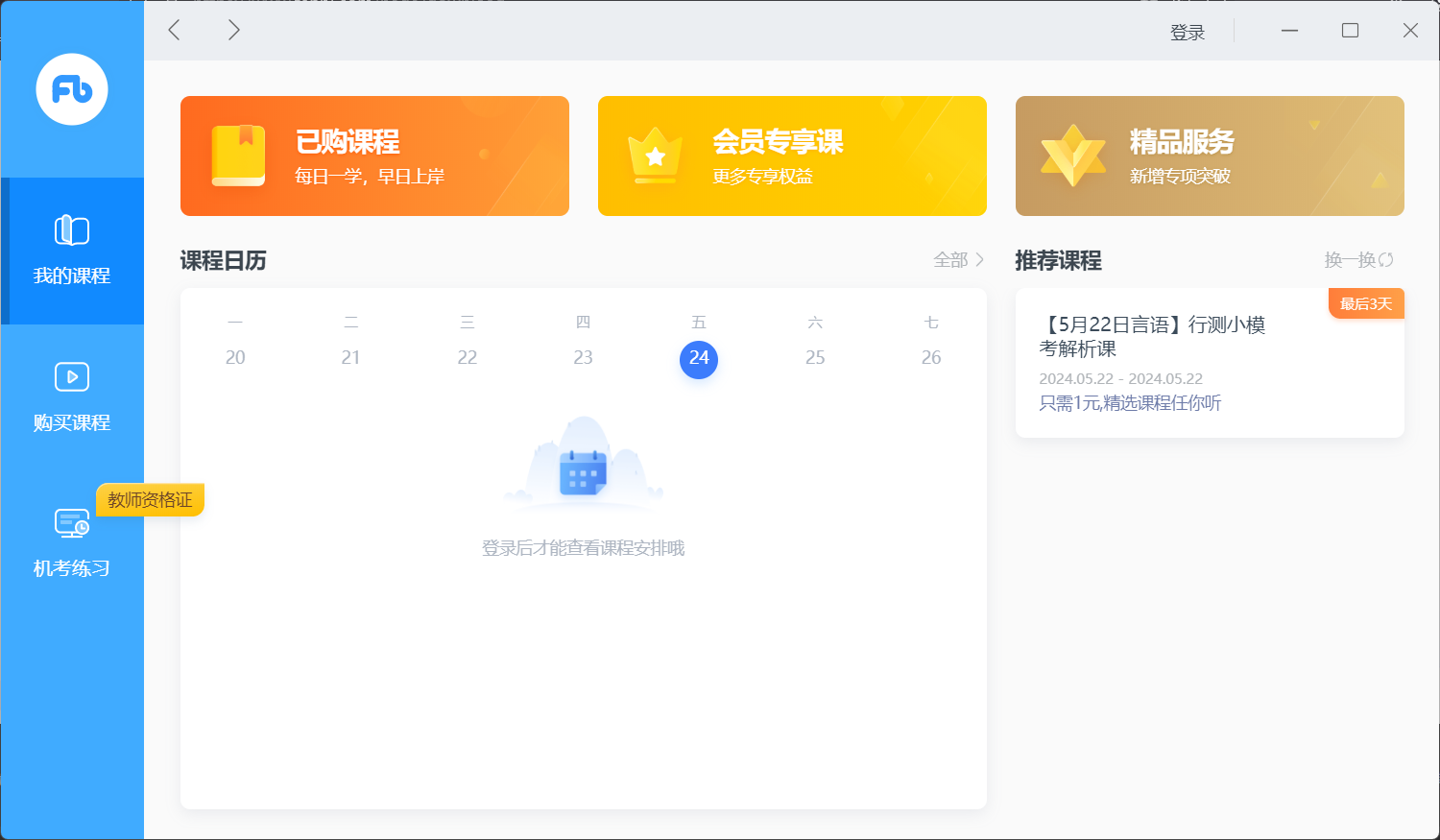This screenshot has width=1440, height=840.
Task: Click the calendar placeholder illustration
Action: [x=584, y=463]
